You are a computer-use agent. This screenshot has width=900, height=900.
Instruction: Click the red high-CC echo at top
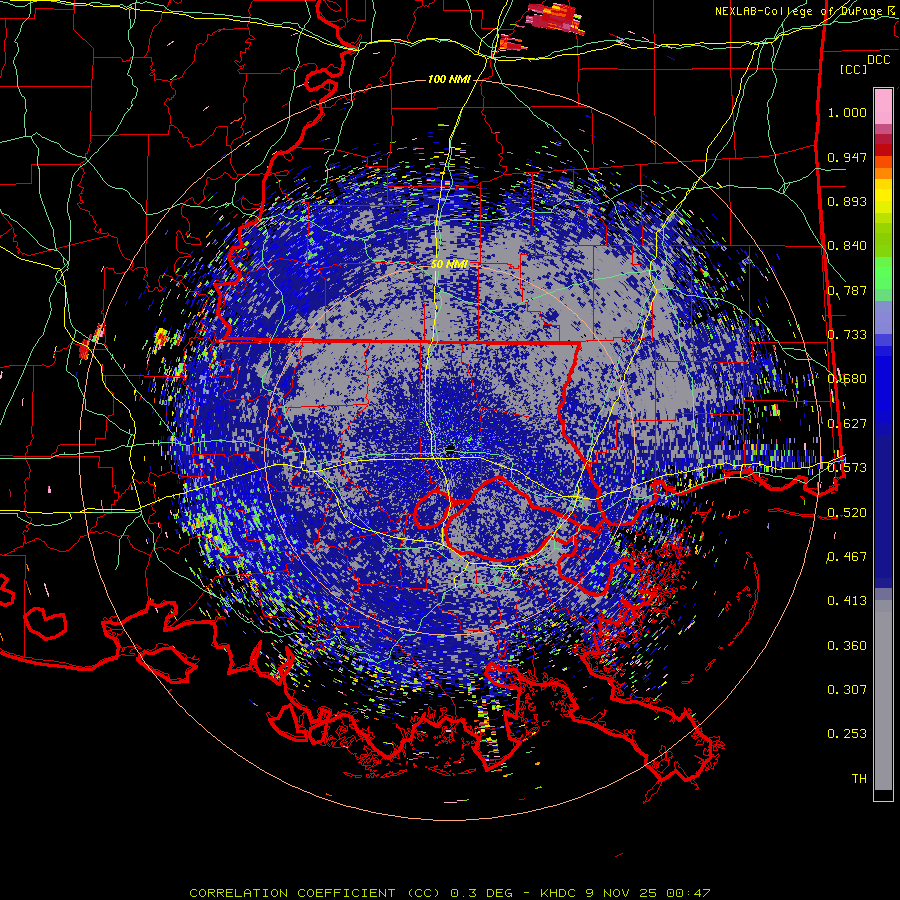click(x=554, y=17)
